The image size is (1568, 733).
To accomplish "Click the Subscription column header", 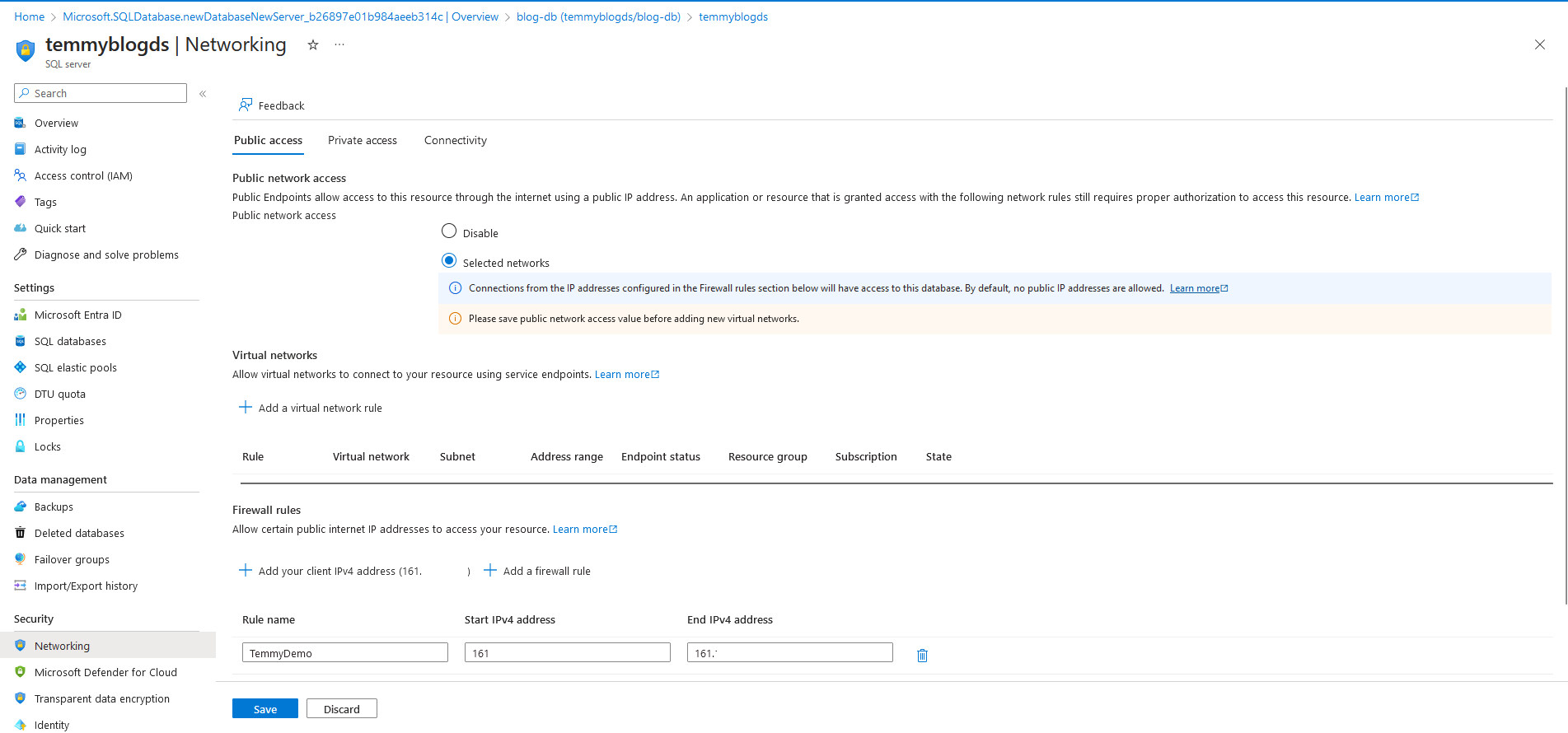I will tap(866, 457).
